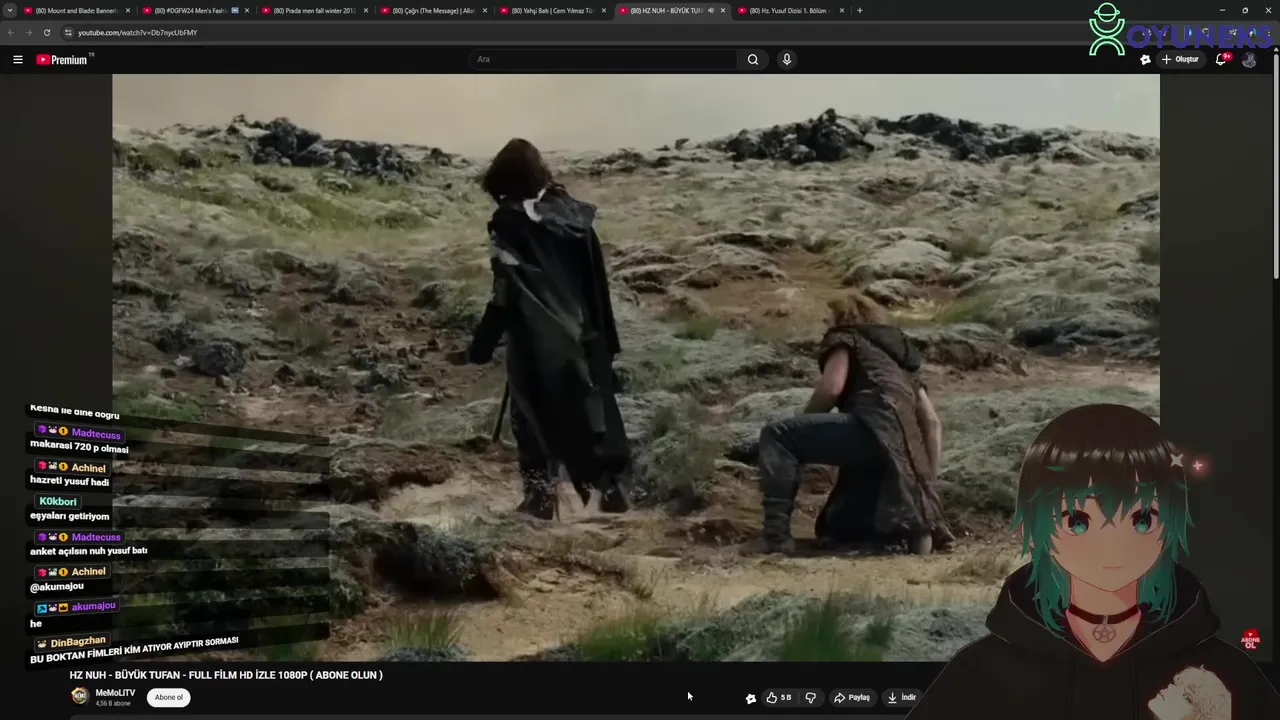Open a new browser tab
Screen dimensions: 1280x720
click(x=860, y=10)
